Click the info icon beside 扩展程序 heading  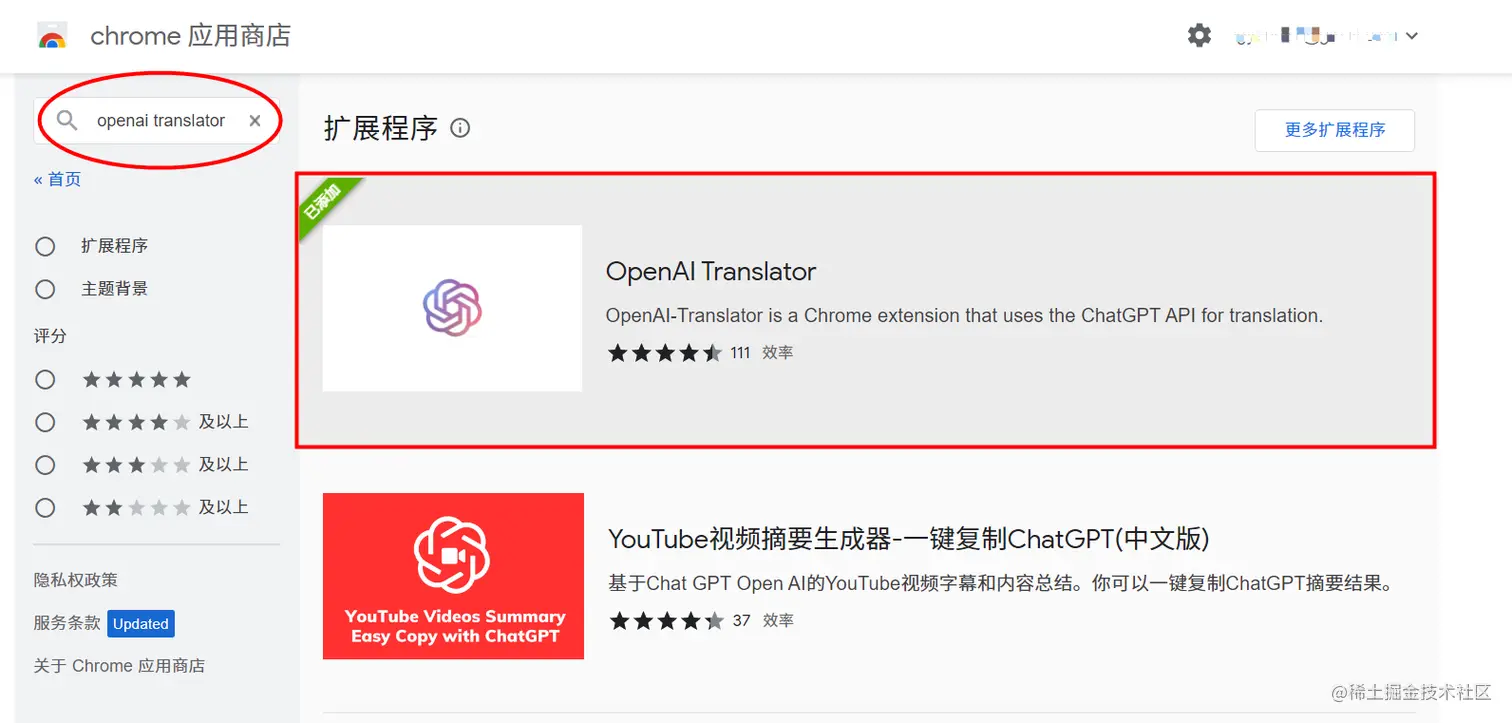[460, 128]
